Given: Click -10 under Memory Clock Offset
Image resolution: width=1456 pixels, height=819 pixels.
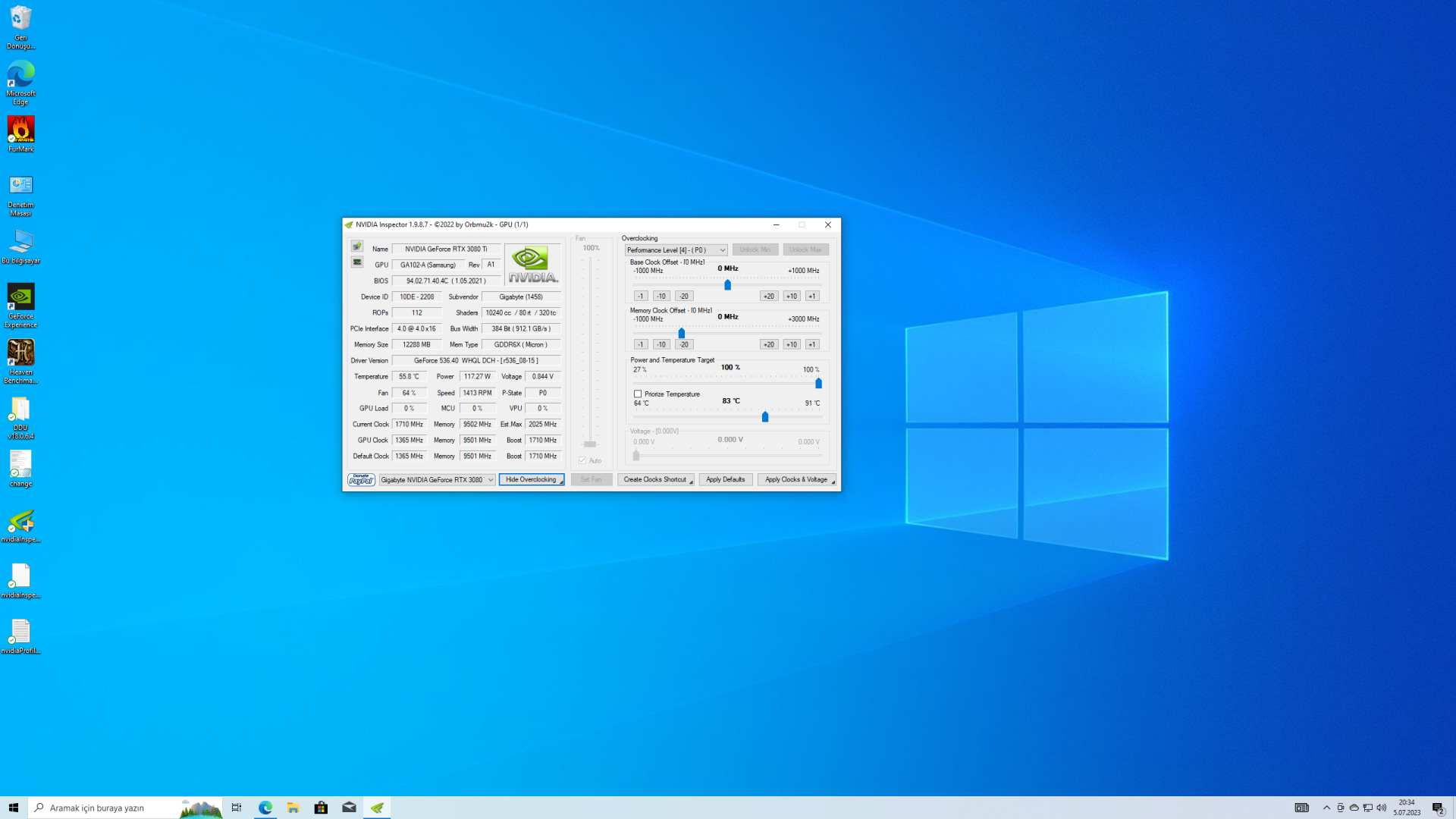Looking at the screenshot, I should pyautogui.click(x=661, y=344).
